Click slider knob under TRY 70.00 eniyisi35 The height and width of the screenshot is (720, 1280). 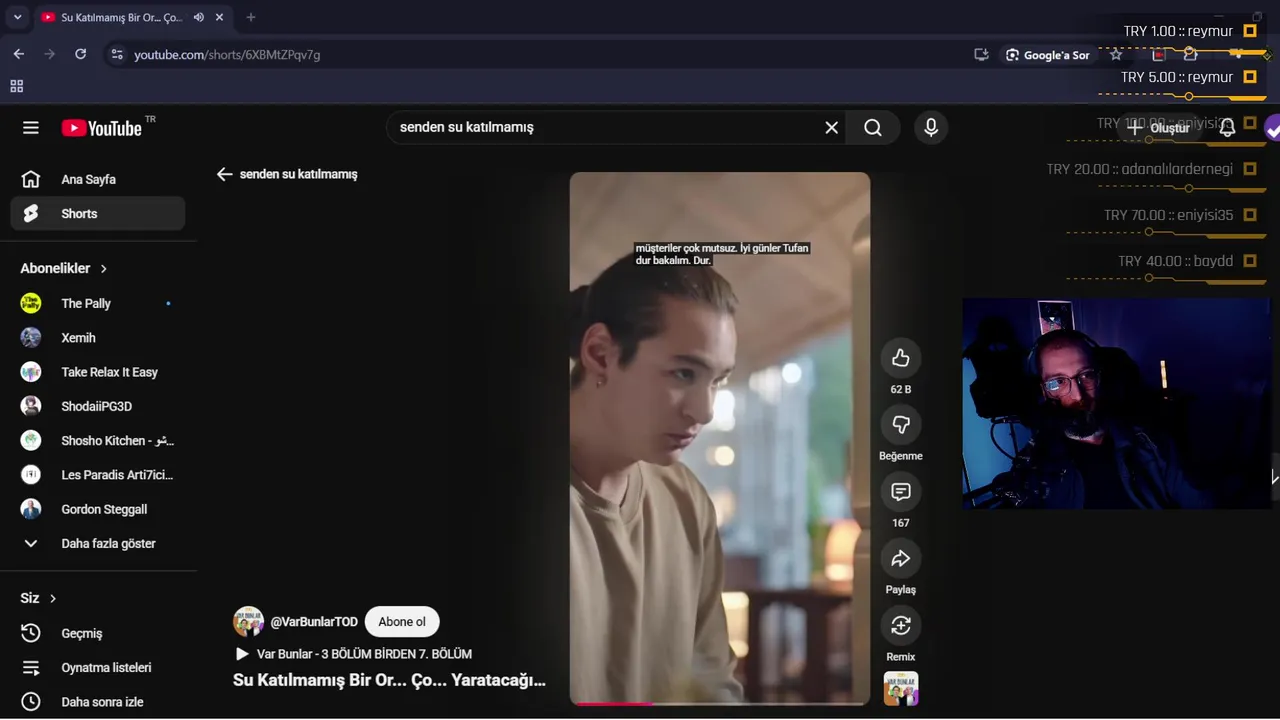point(1149,232)
